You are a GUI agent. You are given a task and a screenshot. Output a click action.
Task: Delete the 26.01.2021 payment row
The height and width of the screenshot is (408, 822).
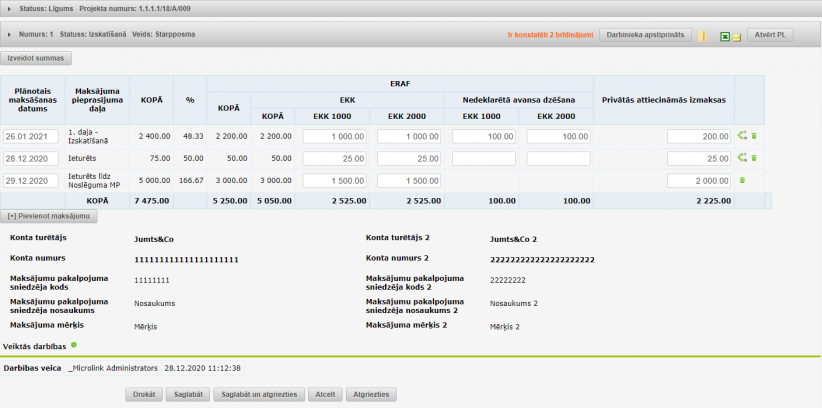point(754,136)
